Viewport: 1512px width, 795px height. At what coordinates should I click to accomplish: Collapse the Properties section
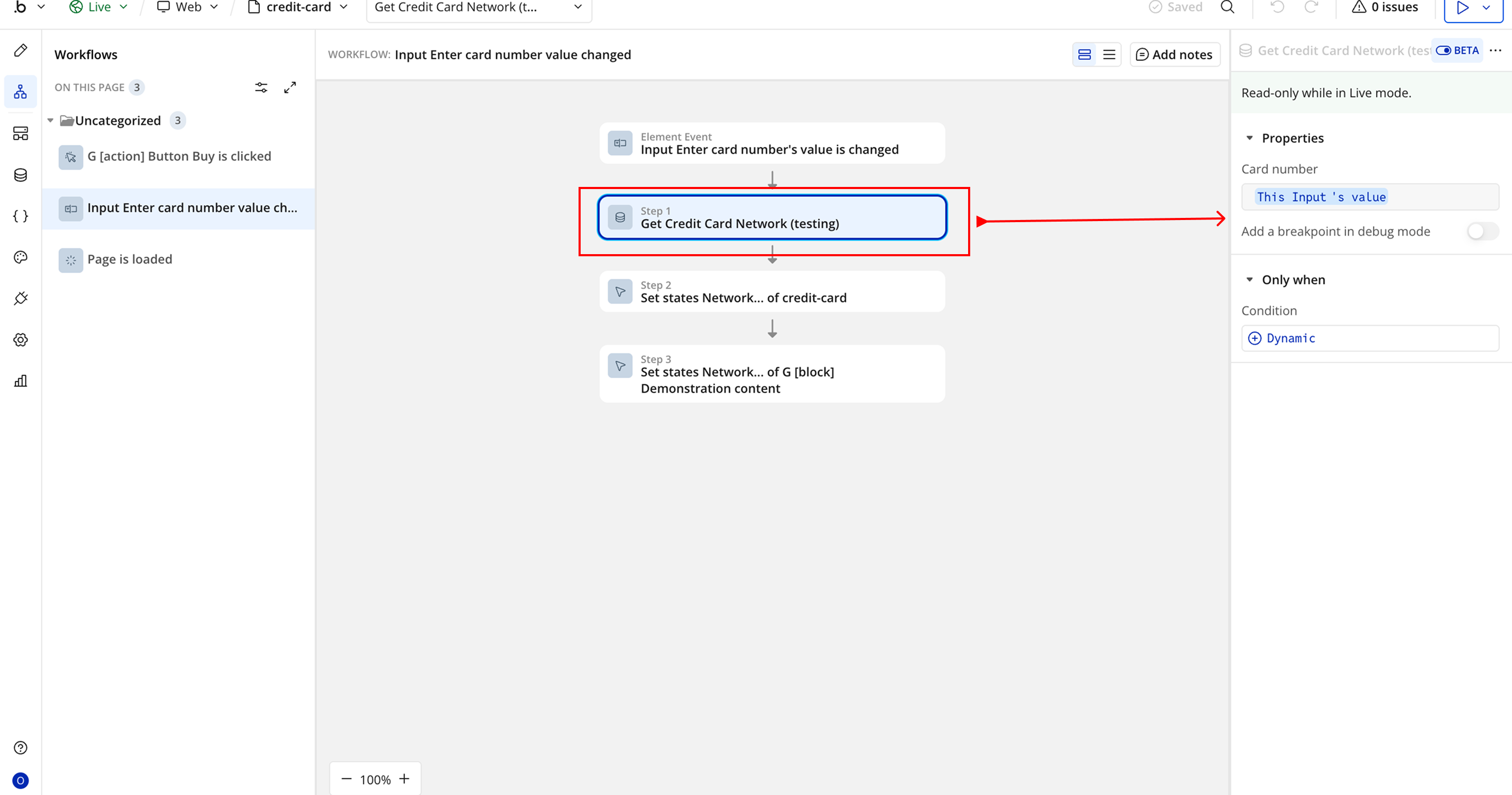click(x=1249, y=138)
